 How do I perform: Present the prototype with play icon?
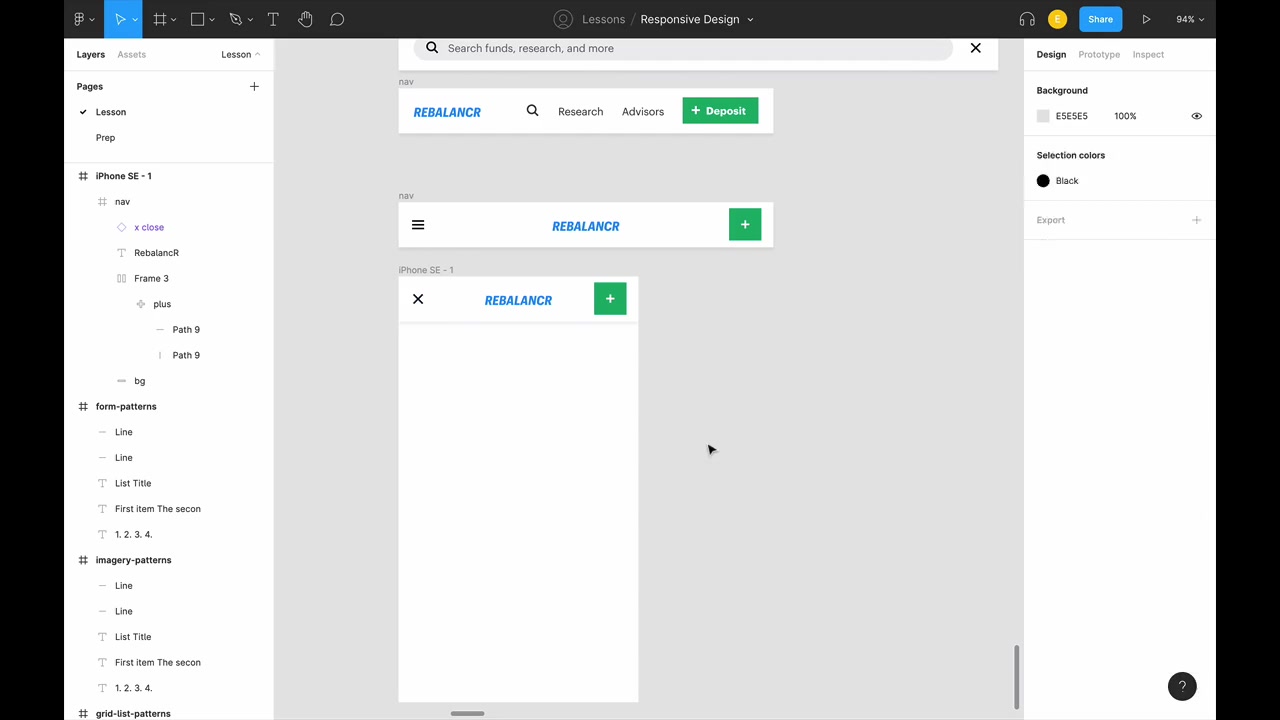click(1146, 19)
